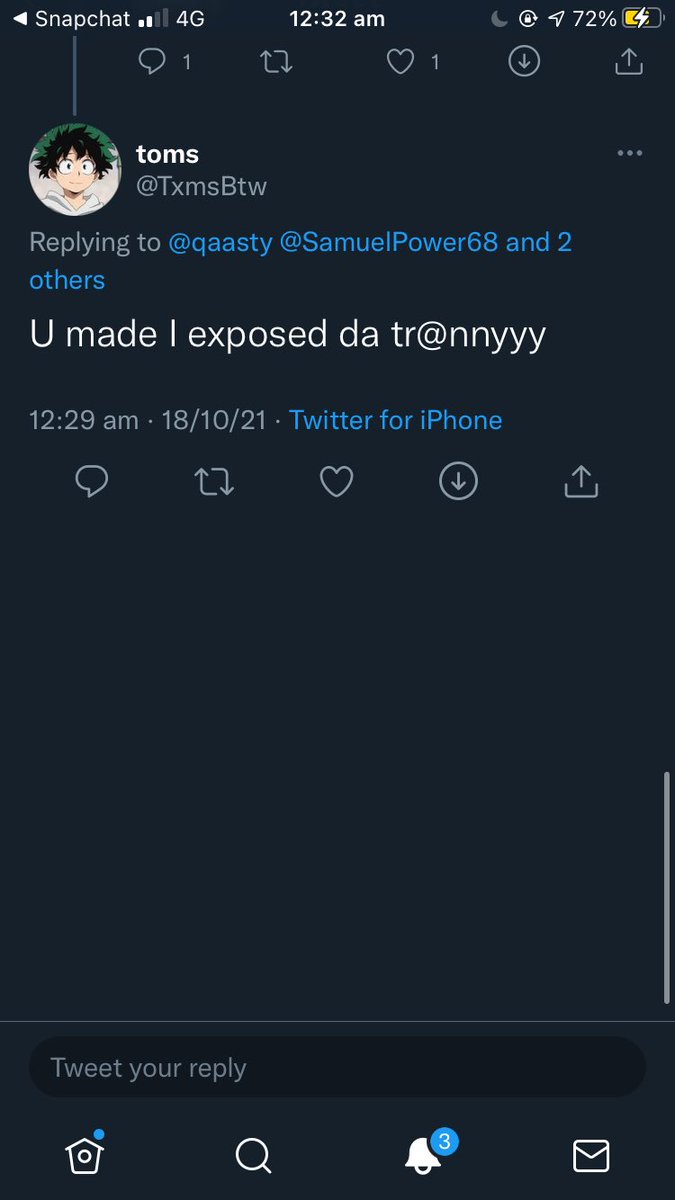Viewport: 675px width, 1200px height.
Task: Open Notifications with 3 badge
Action: tap(424, 1155)
